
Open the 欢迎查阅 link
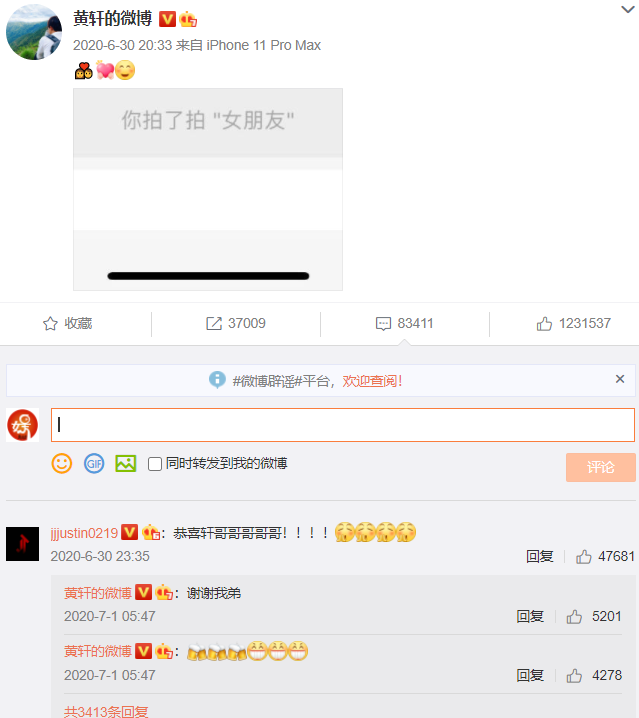click(x=372, y=381)
